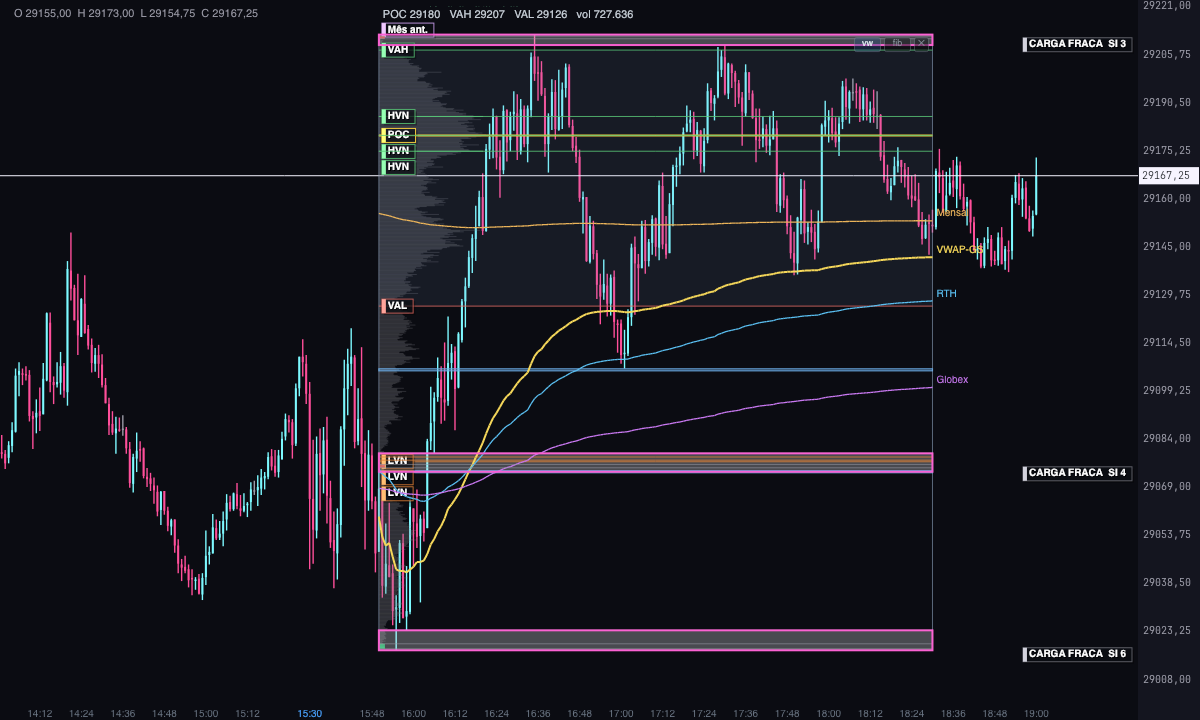Click the current price tag 29167,25
1200x720 pixels.
(1170, 176)
